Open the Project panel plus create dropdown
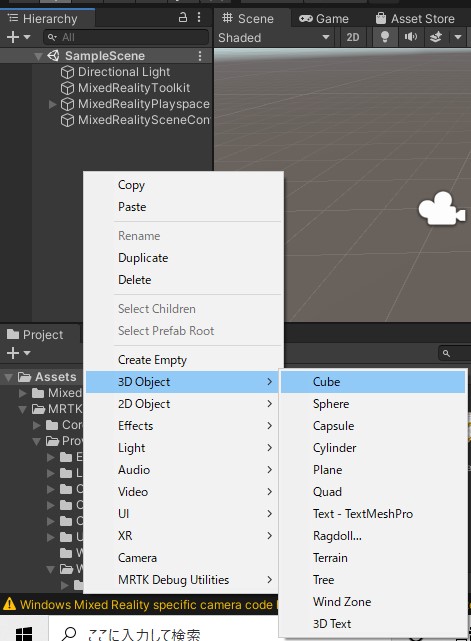The width and height of the screenshot is (471, 641). [18, 353]
